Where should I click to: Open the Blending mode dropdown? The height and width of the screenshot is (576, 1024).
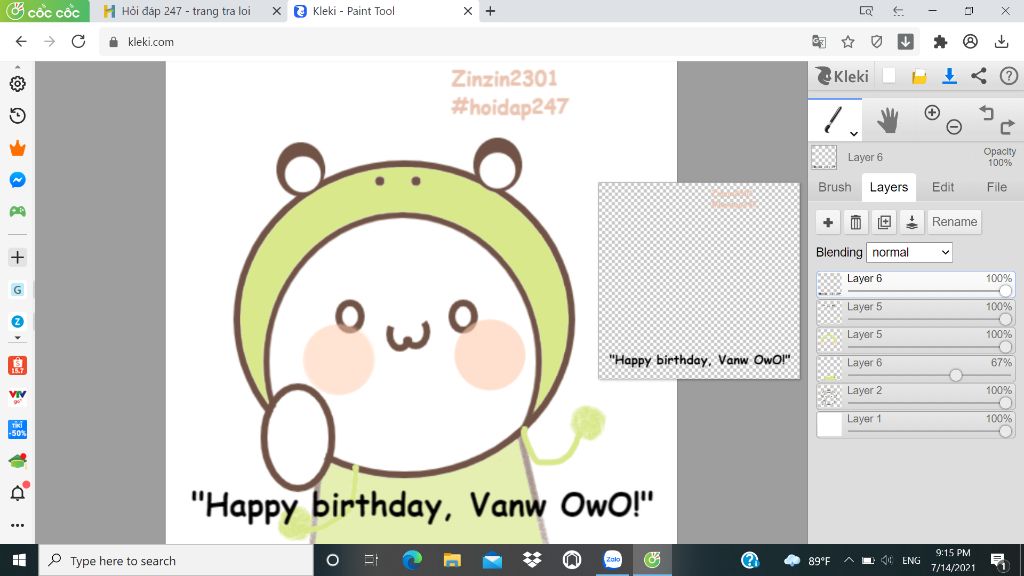pos(909,253)
